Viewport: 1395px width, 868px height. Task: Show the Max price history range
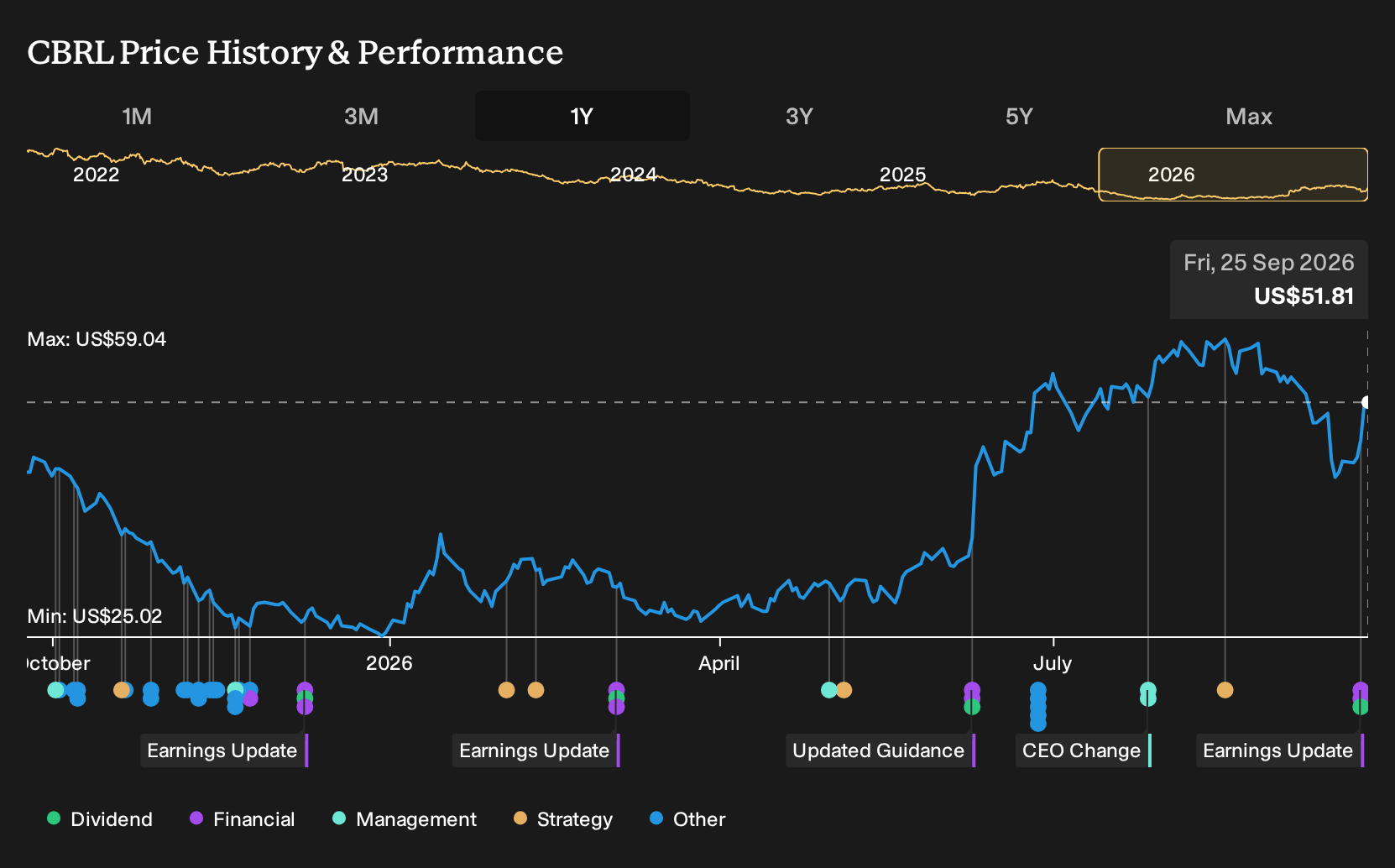[1249, 116]
